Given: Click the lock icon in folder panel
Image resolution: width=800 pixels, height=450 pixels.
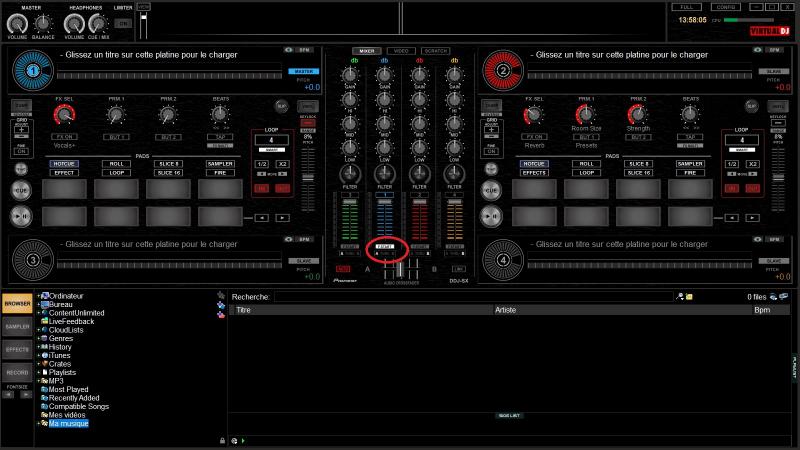Looking at the screenshot, I should pyautogui.click(x=222, y=440).
